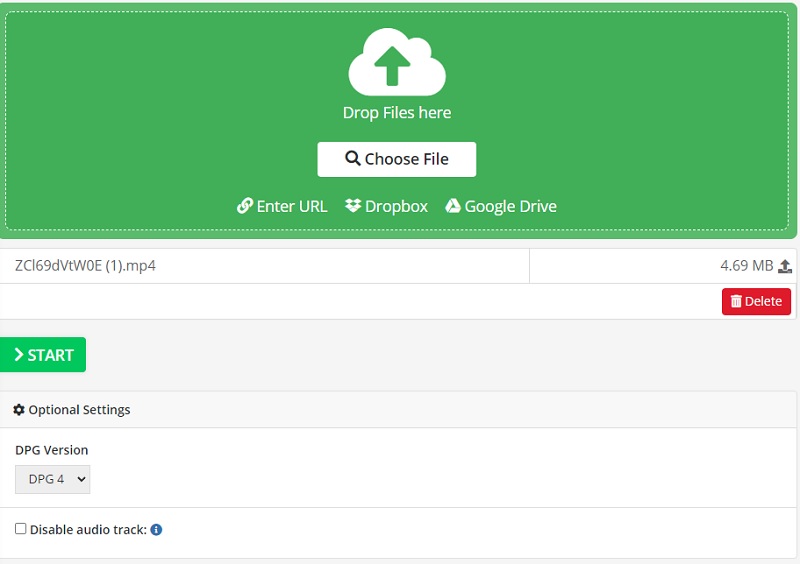This screenshot has width=800, height=564.
Task: Select the Google Drive text link
Action: pos(510,206)
